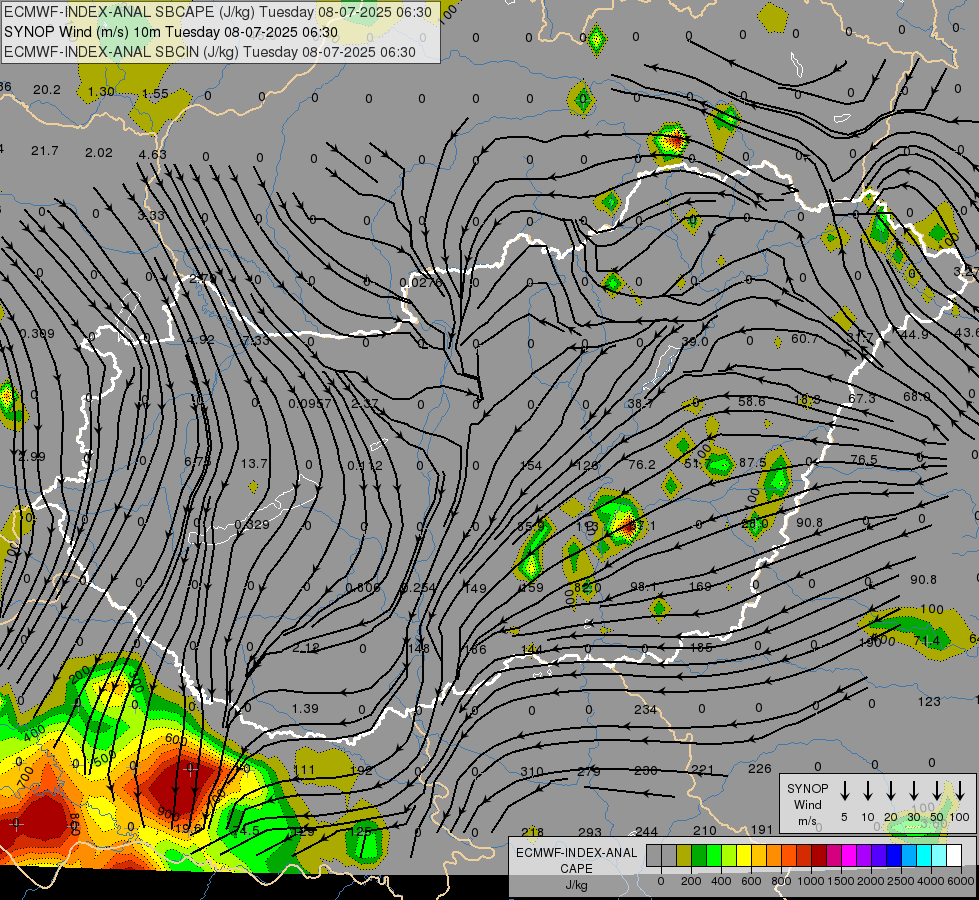Click the yellow swatch in CAPE legend
This screenshot has width=979, height=900.
click(744, 856)
